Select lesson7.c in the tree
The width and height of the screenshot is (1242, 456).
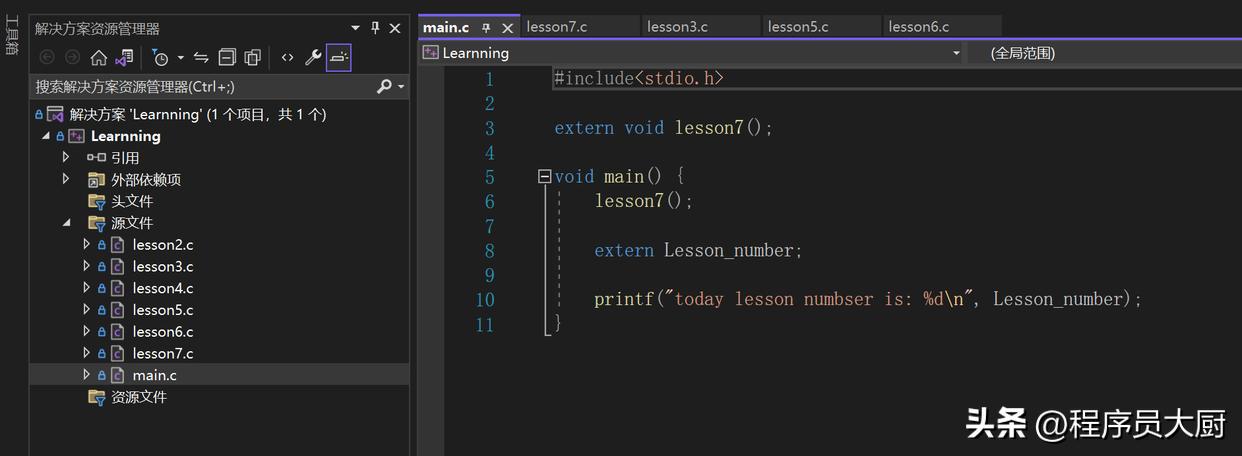pos(163,353)
